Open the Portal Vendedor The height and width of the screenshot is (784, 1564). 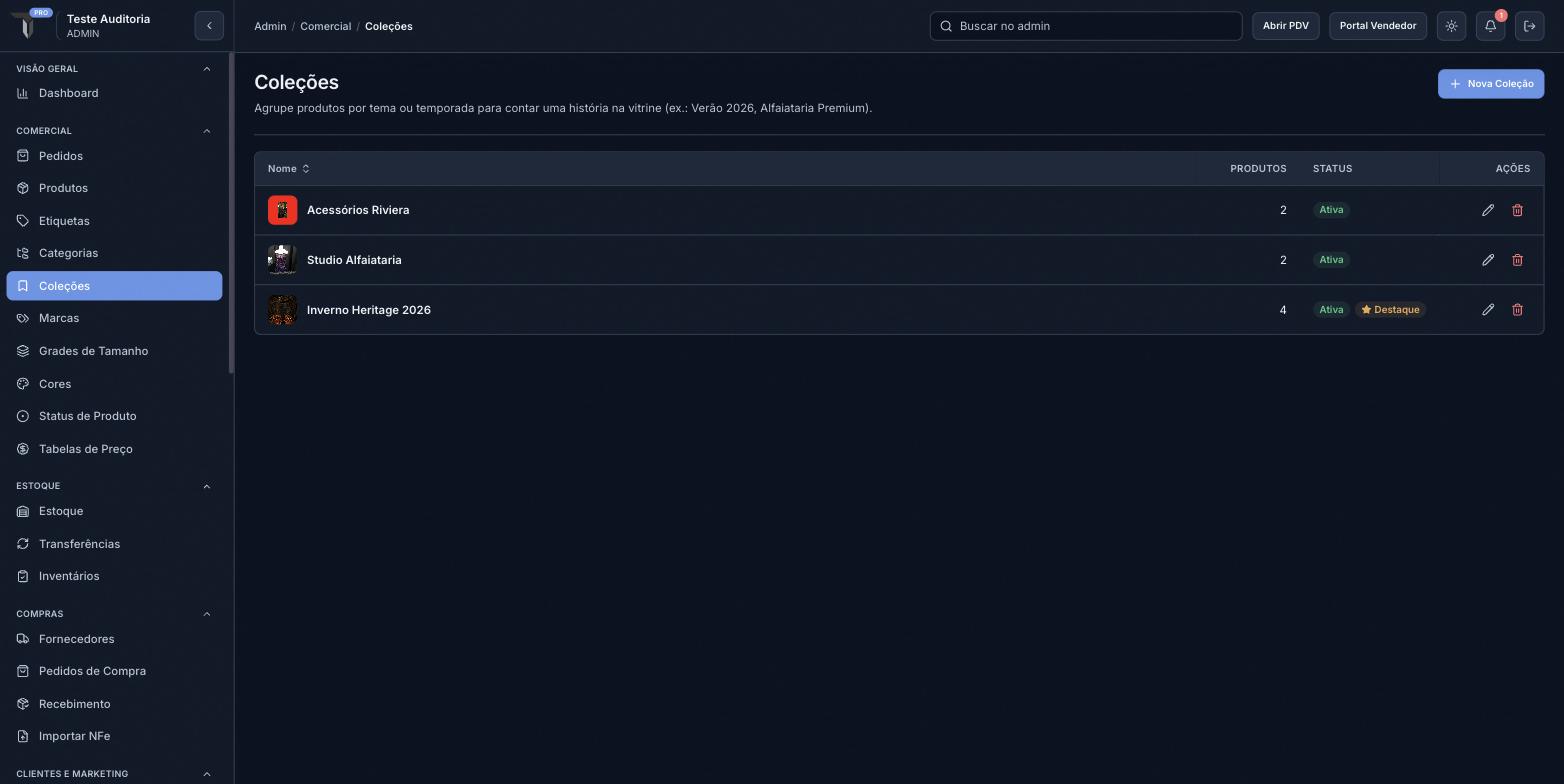coord(1377,26)
